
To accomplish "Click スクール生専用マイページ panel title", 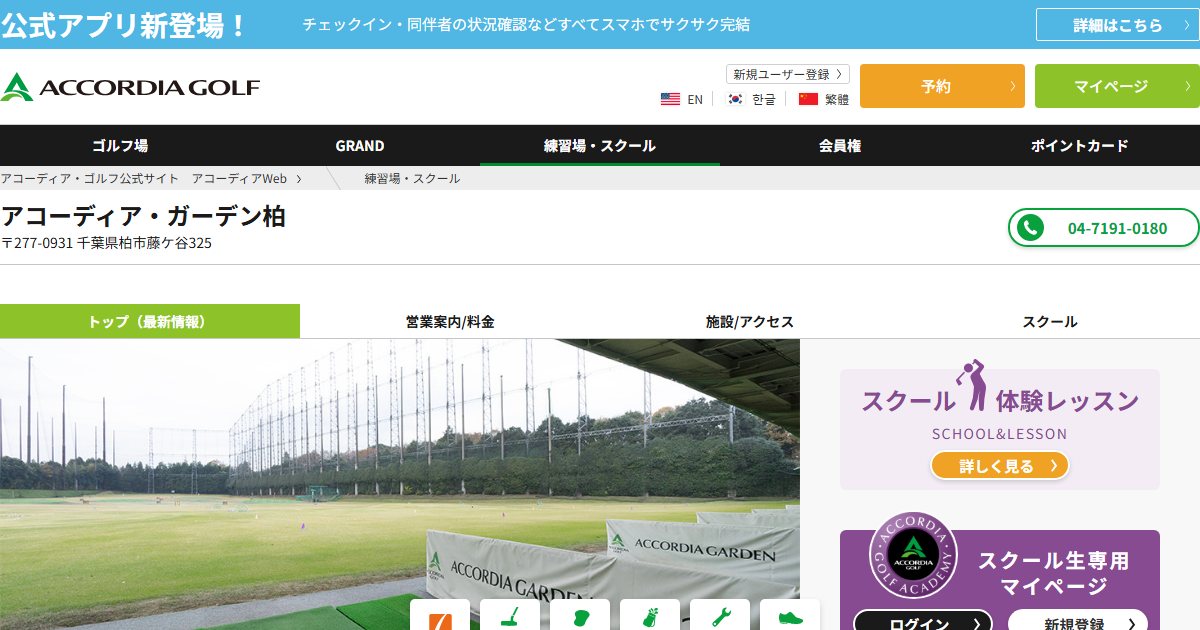I will tap(1053, 573).
